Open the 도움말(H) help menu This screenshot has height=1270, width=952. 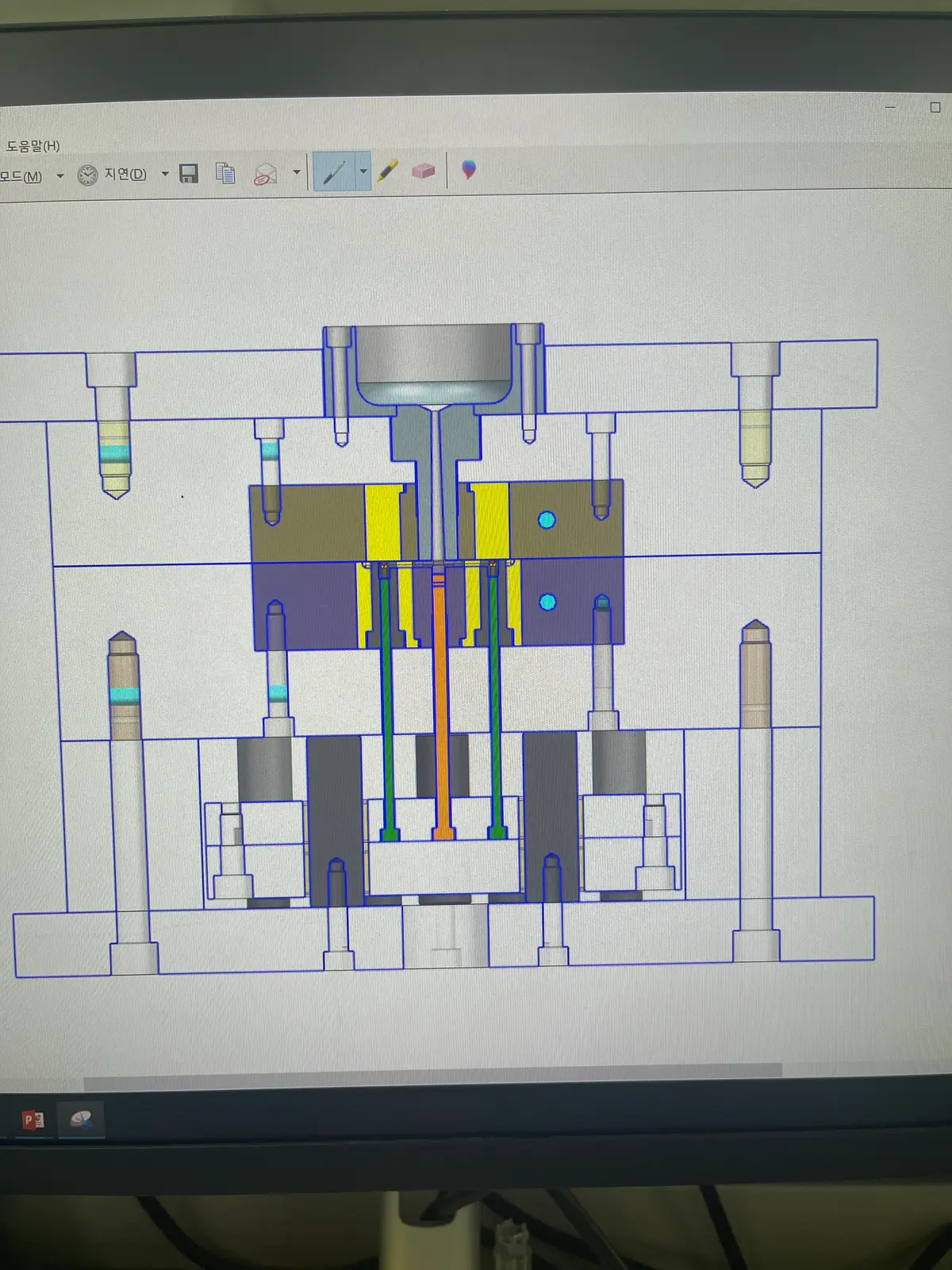pos(32,146)
